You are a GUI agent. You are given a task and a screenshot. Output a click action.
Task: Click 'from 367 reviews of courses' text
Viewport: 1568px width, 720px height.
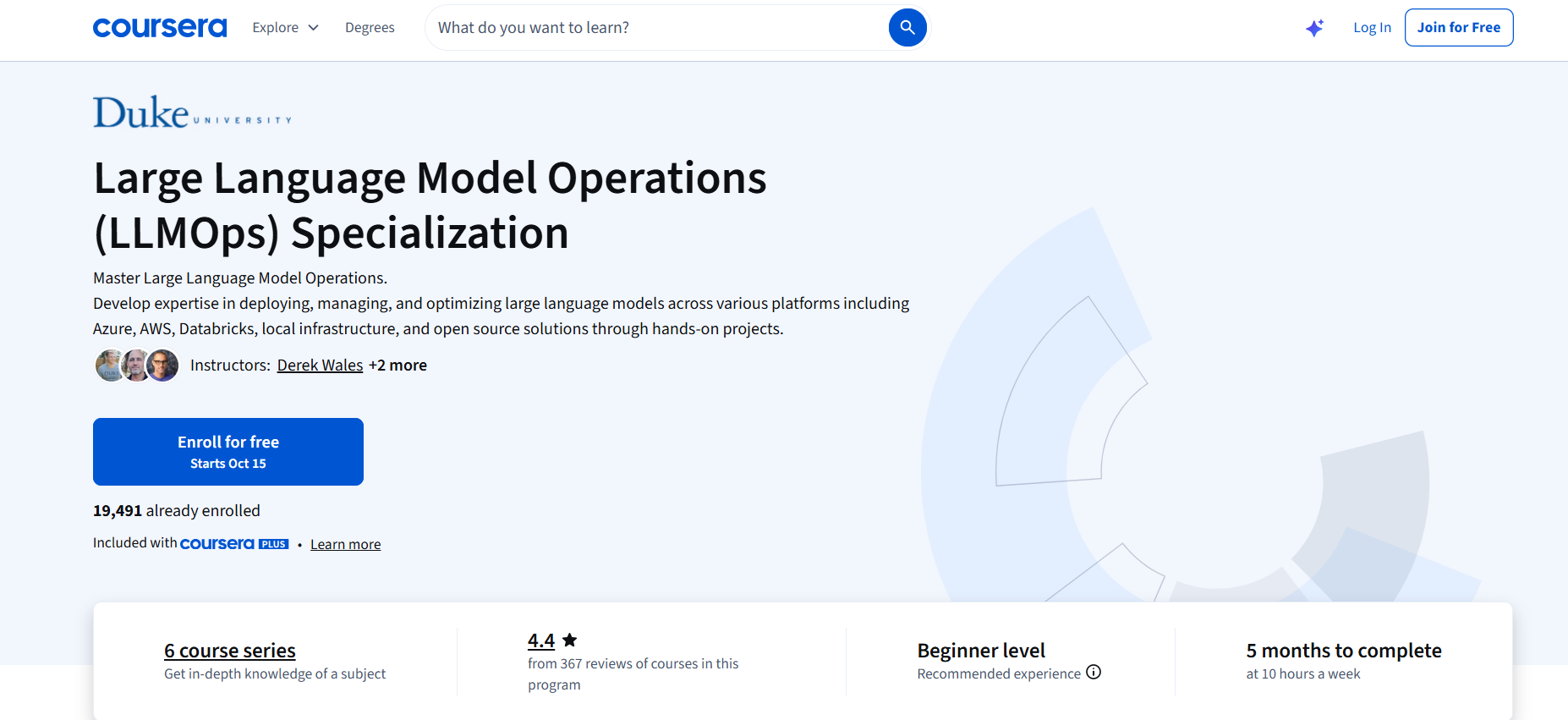633,674
